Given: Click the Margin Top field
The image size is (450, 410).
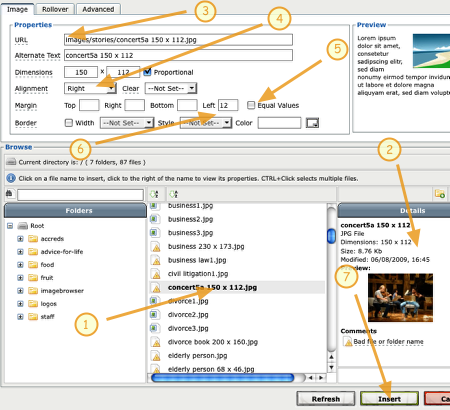Looking at the screenshot, I should (x=89, y=105).
